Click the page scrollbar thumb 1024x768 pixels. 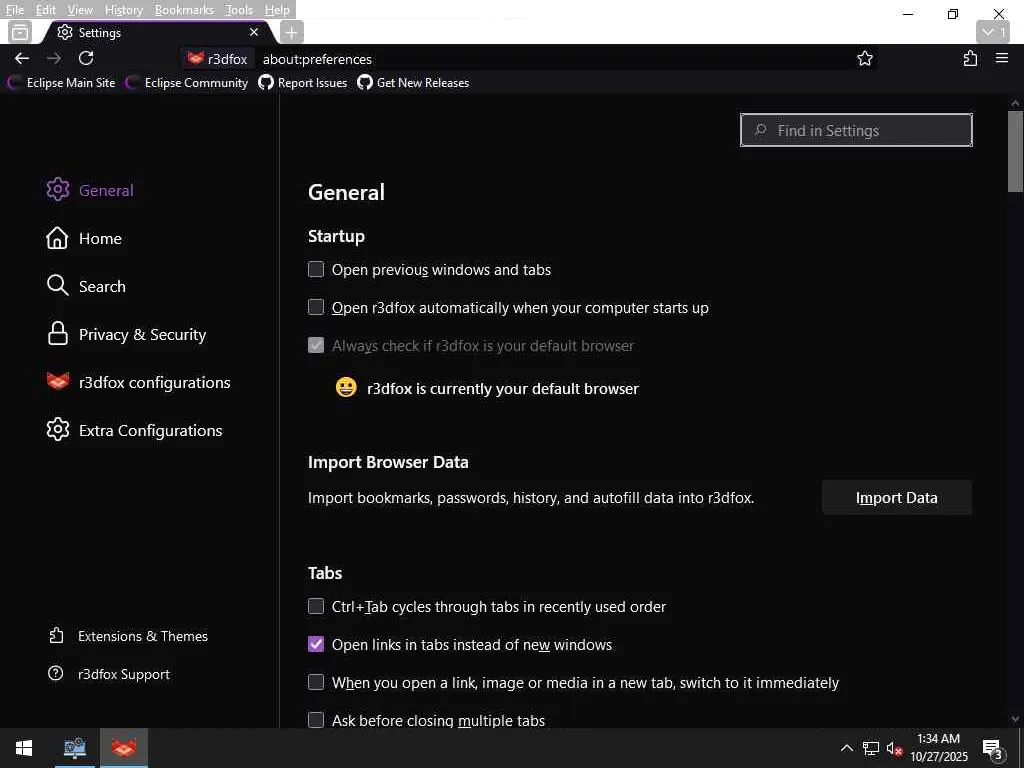click(1015, 152)
